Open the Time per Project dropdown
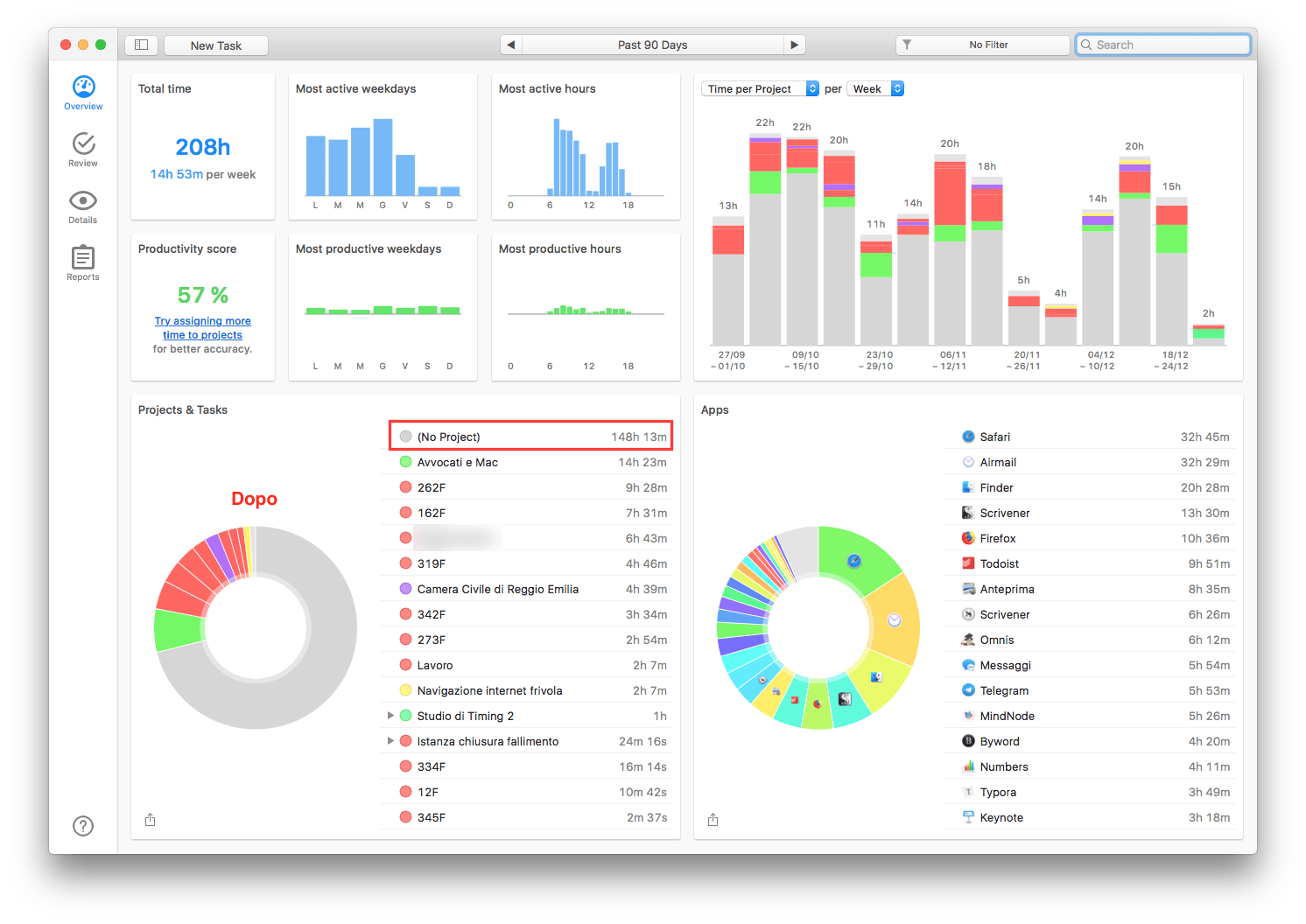This screenshot has height=924, width=1306. point(760,88)
